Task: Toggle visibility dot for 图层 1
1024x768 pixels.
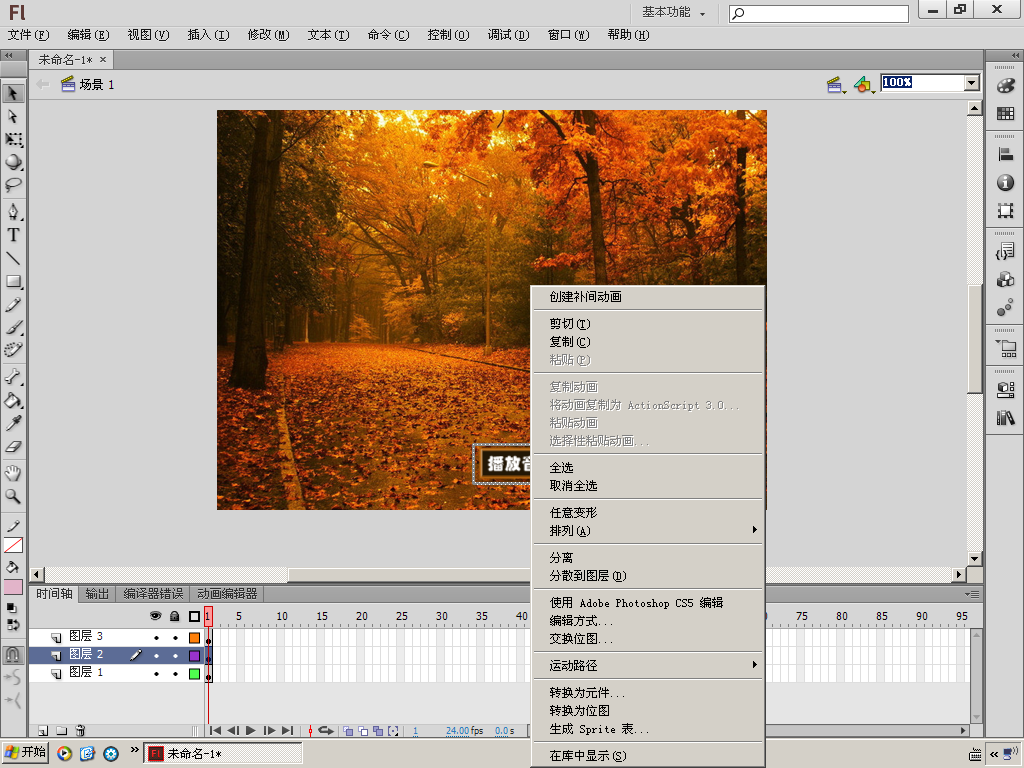Action: pyautogui.click(x=156, y=673)
